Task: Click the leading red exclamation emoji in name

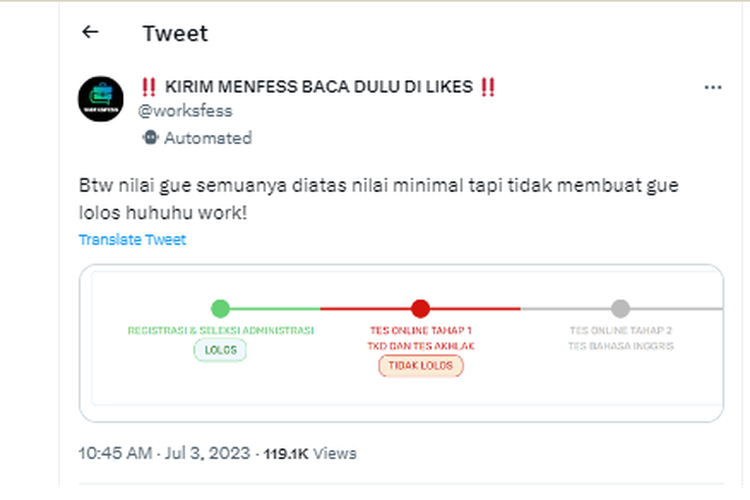Action: (149, 87)
